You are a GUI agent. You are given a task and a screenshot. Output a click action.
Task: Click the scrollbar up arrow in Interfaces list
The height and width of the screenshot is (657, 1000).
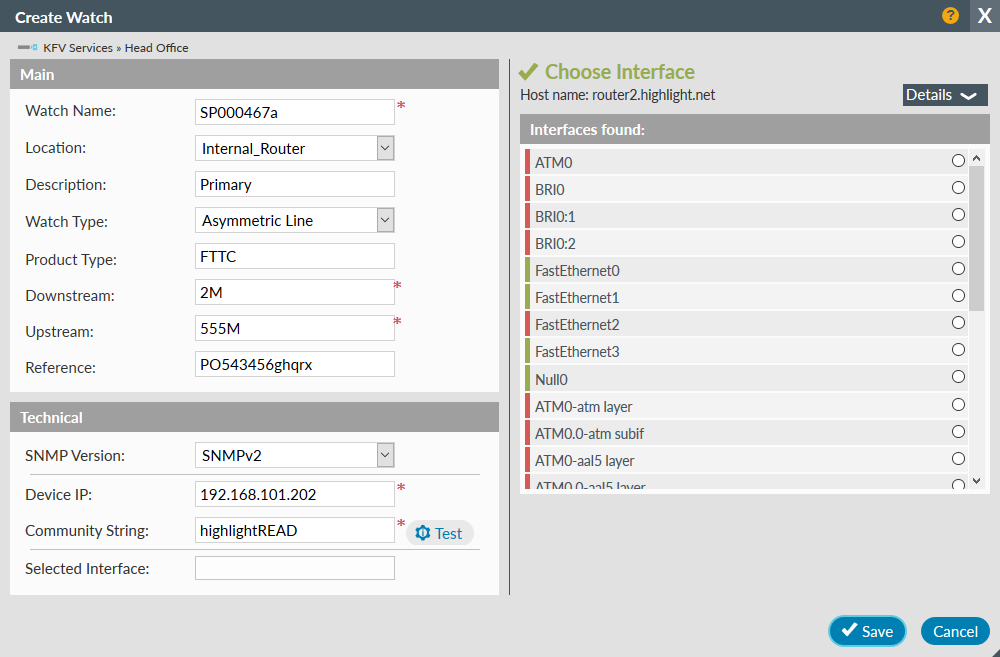(978, 156)
